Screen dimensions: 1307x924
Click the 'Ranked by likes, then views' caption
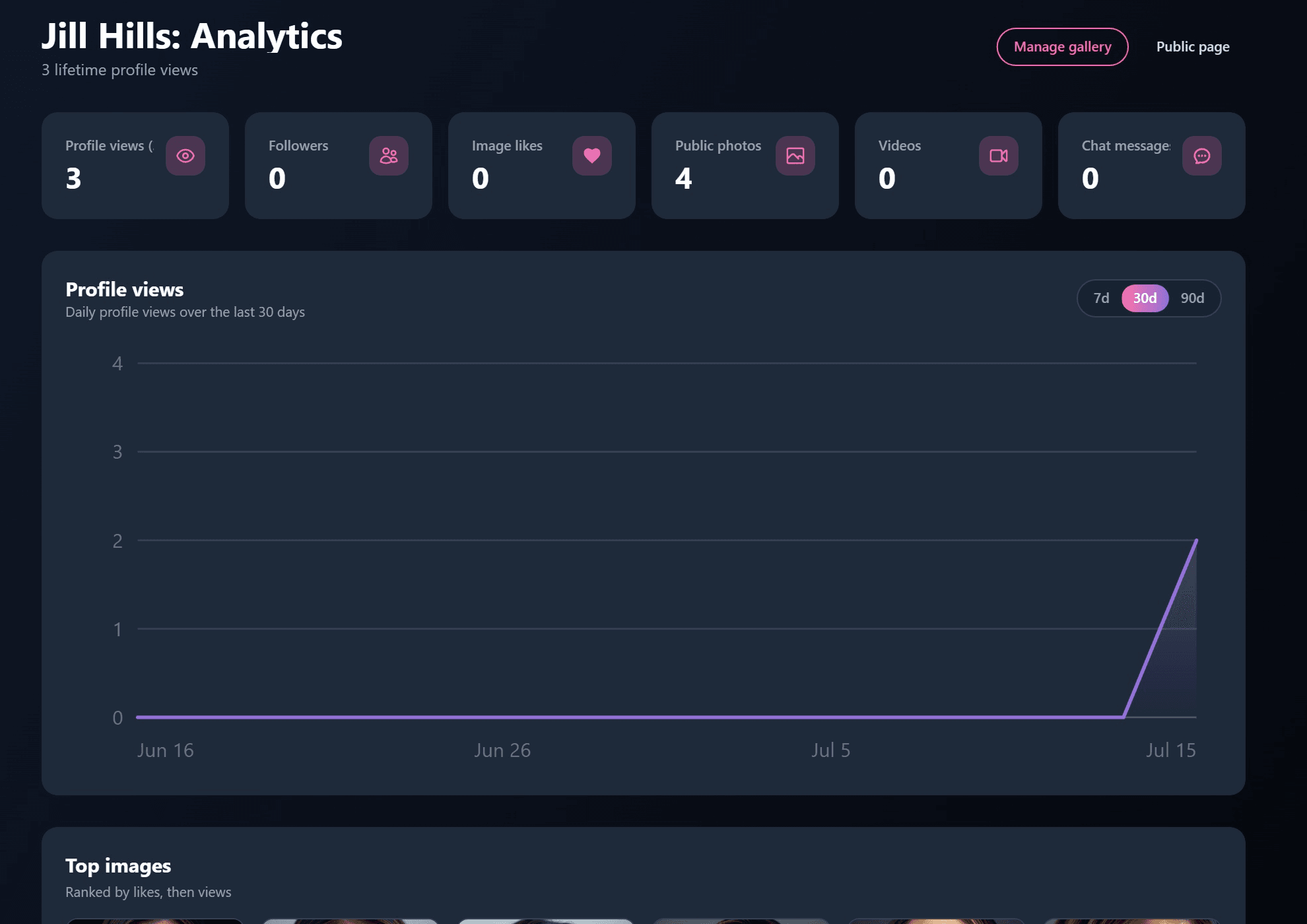point(149,892)
